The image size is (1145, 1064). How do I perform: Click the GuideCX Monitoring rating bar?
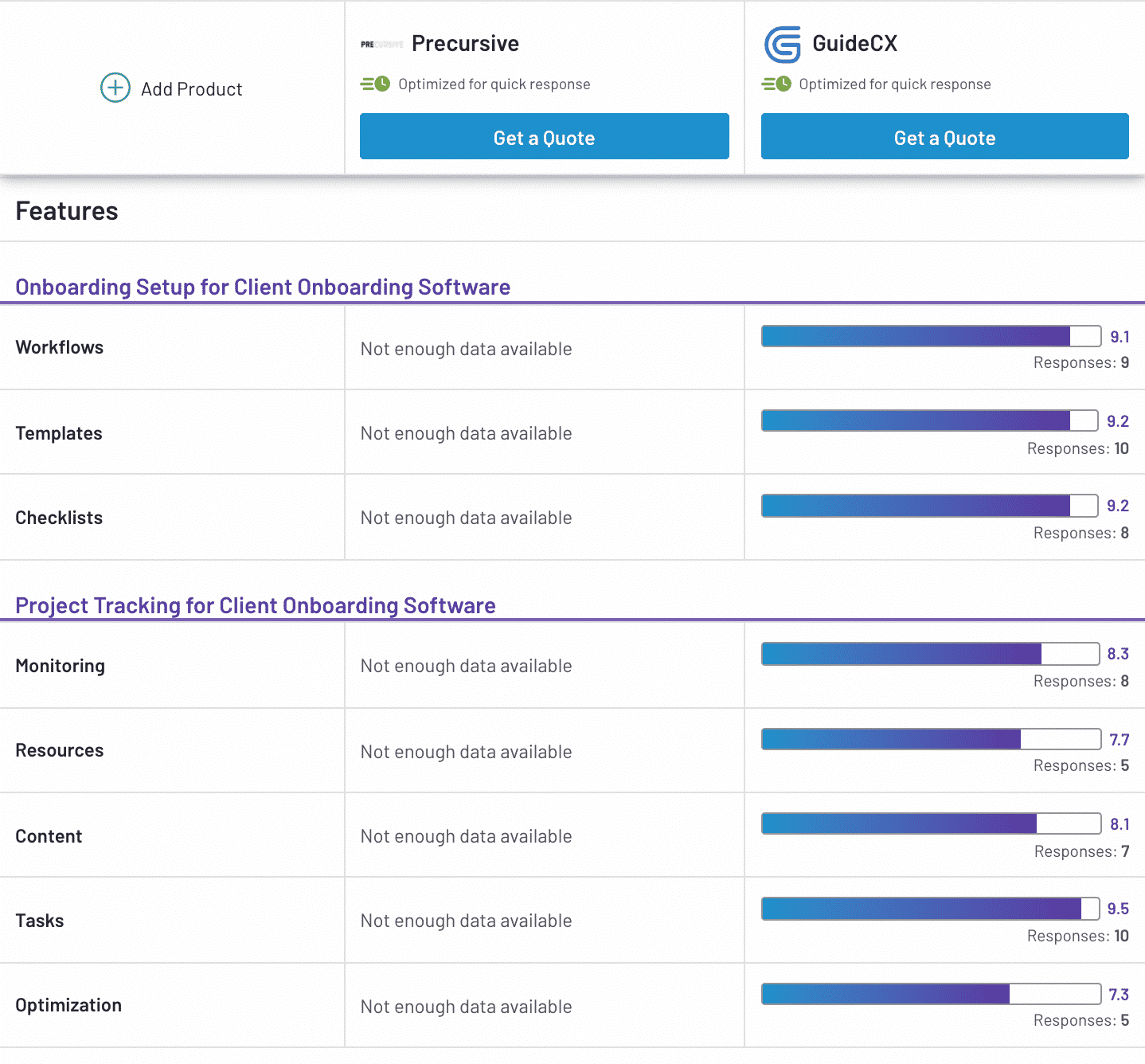930,654
